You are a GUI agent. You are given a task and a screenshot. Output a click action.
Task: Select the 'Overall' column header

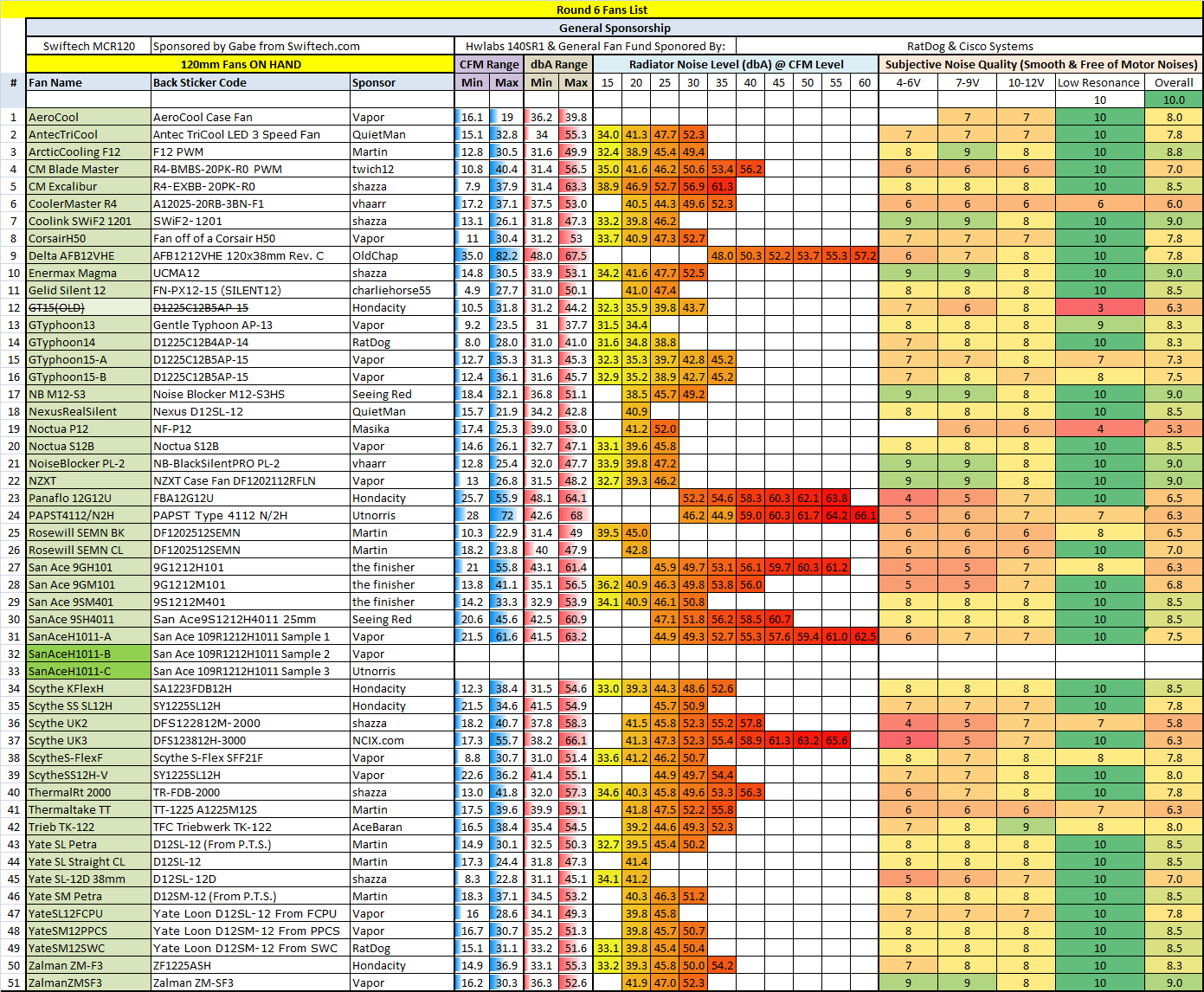pos(1174,82)
